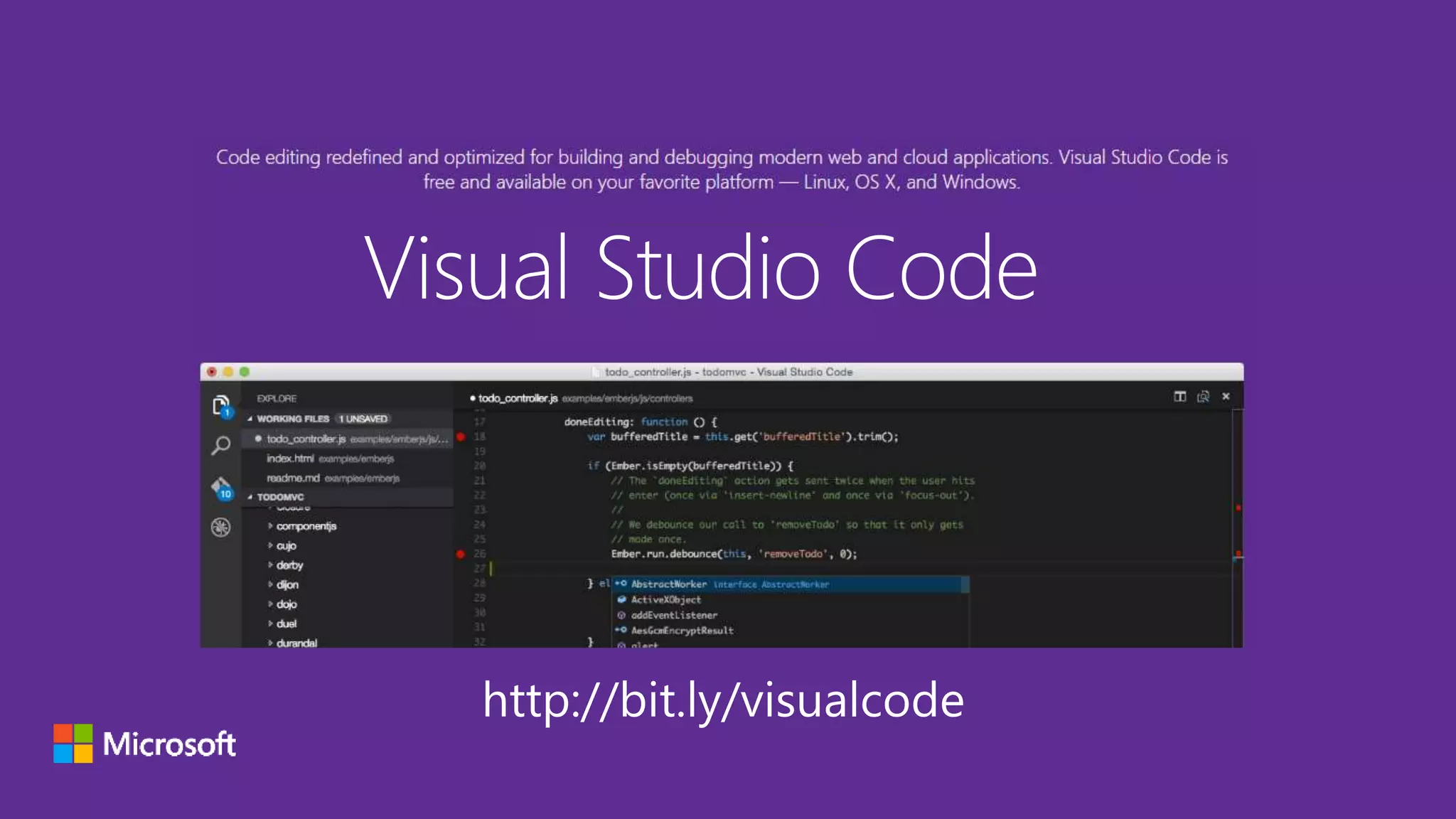Click the Visual Studio Code slide title
The width and height of the screenshot is (1456, 819).
pyautogui.click(x=701, y=268)
